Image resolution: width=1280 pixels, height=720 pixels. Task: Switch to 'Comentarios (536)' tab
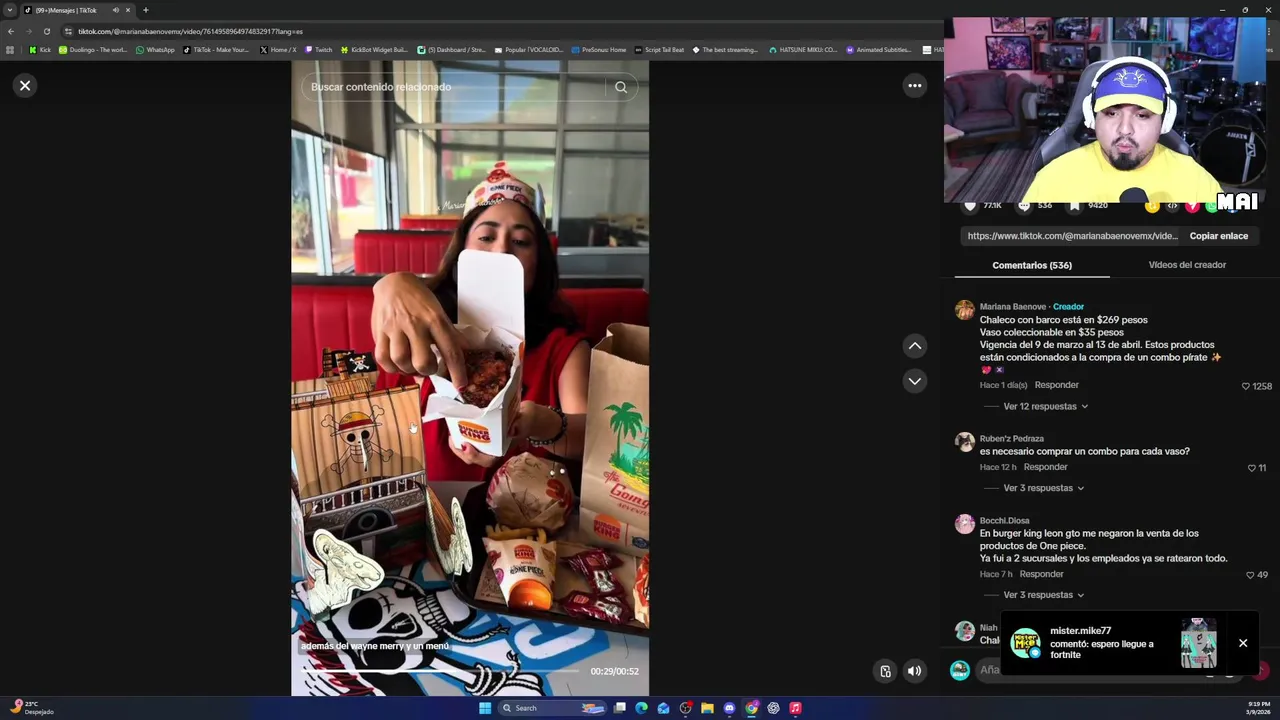click(x=1032, y=265)
